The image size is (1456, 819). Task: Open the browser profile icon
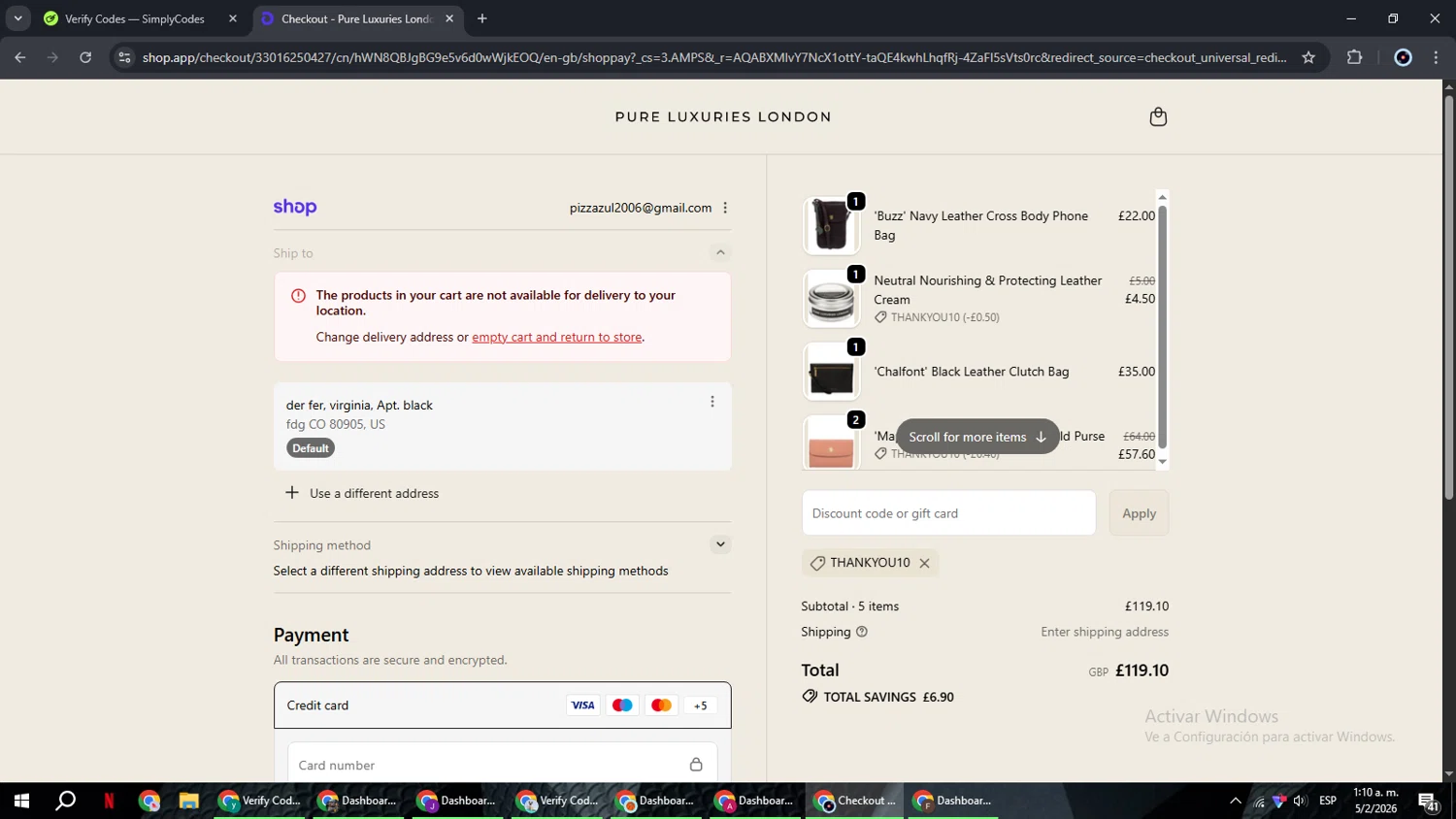click(x=1403, y=57)
